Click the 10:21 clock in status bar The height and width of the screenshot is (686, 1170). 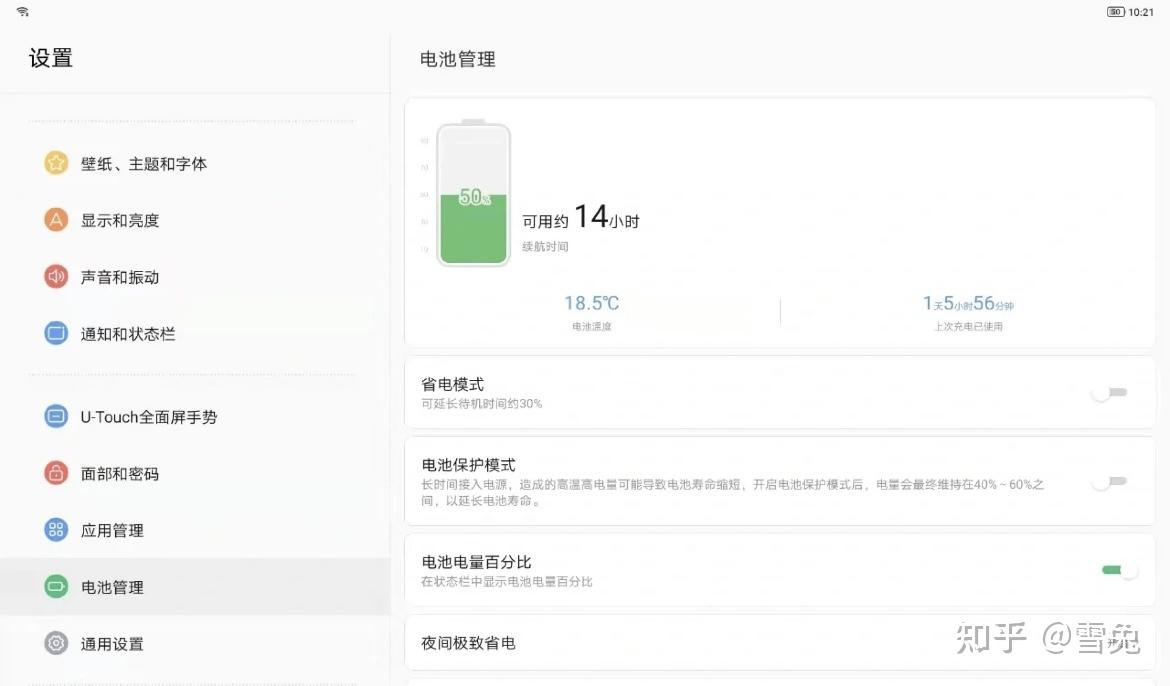pyautogui.click(x=1141, y=12)
